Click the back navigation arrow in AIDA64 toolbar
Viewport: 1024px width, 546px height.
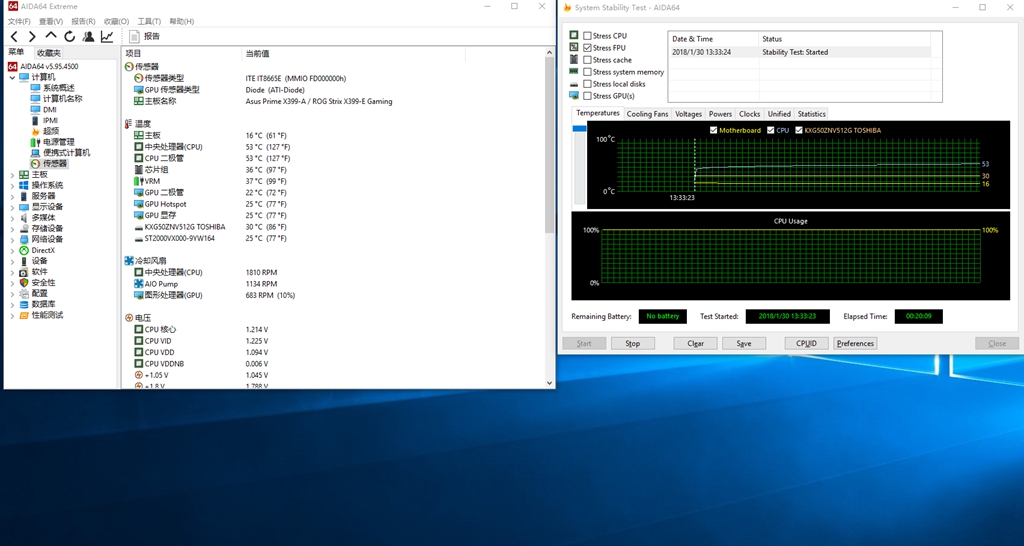click(14, 36)
